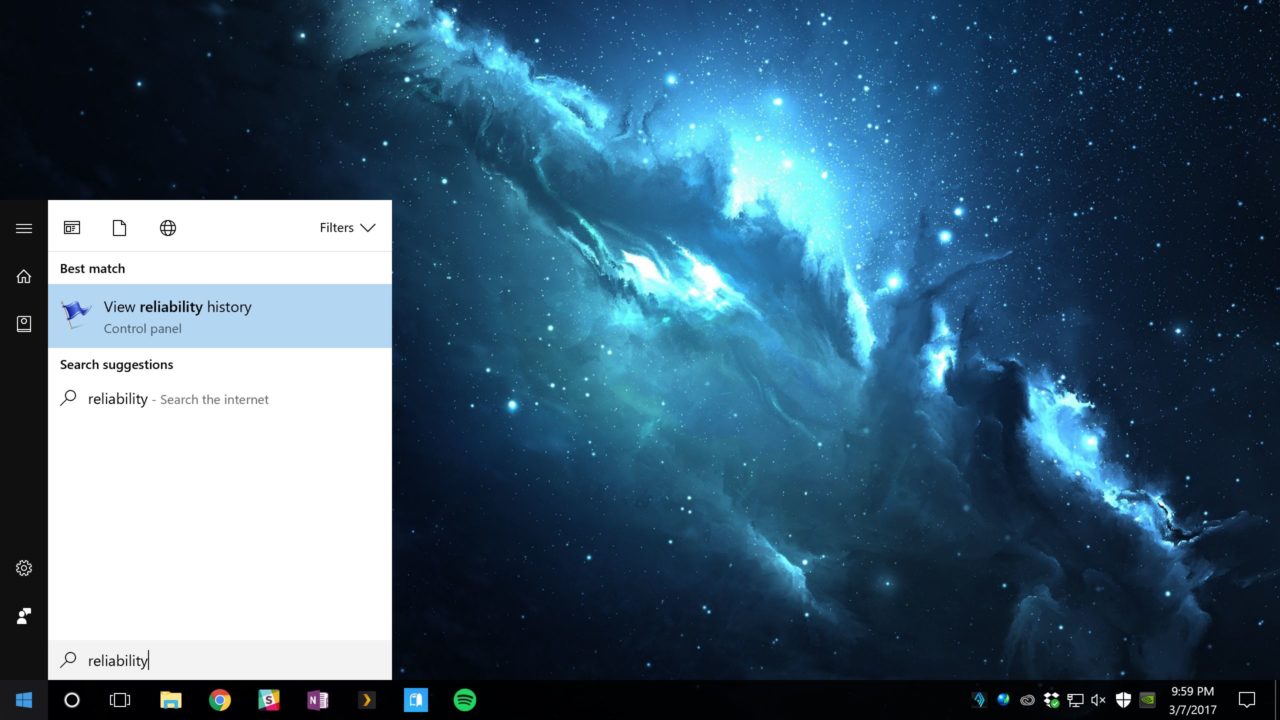1280x720 pixels.
Task: Open network status tray icon
Action: (x=1075, y=700)
